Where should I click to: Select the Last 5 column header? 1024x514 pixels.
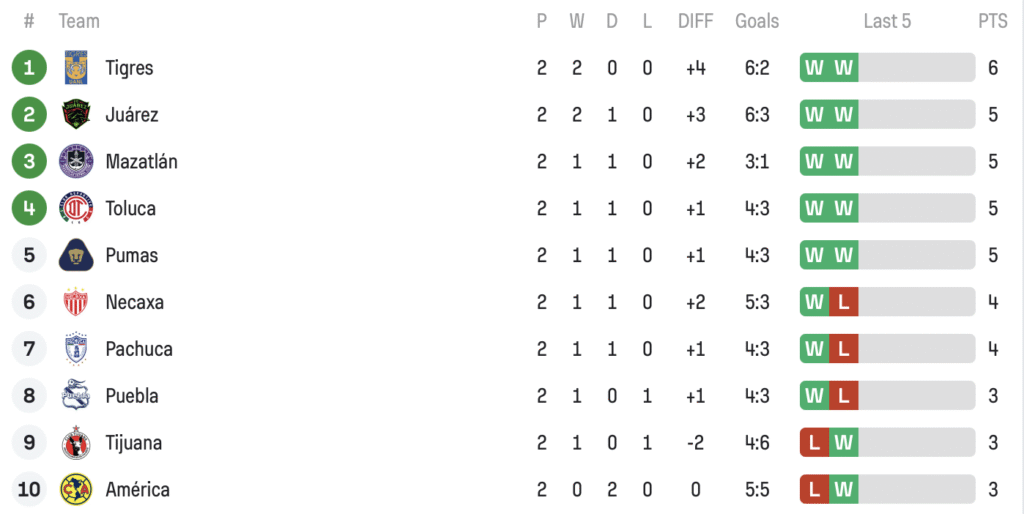(887, 21)
